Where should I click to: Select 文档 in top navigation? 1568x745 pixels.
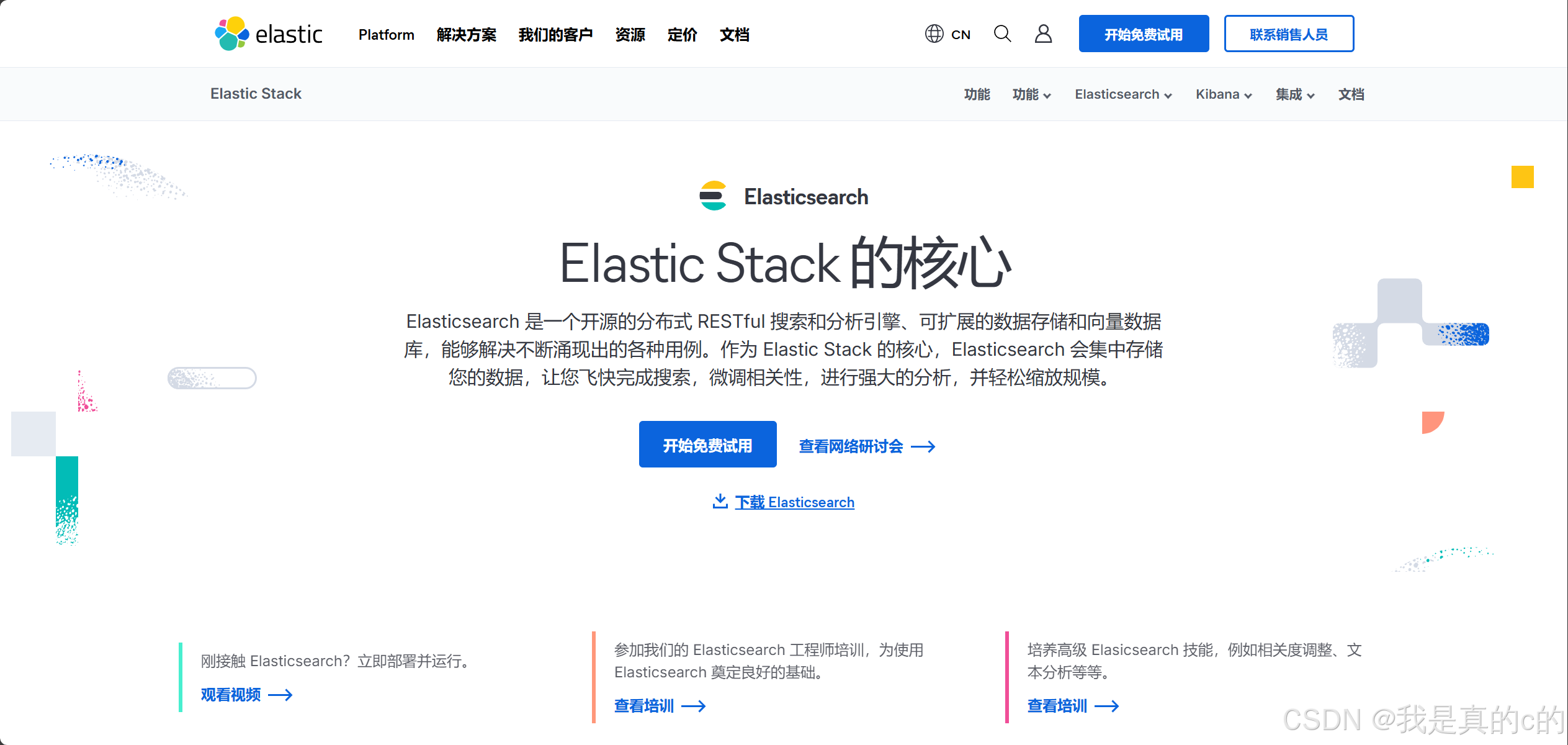tap(734, 35)
